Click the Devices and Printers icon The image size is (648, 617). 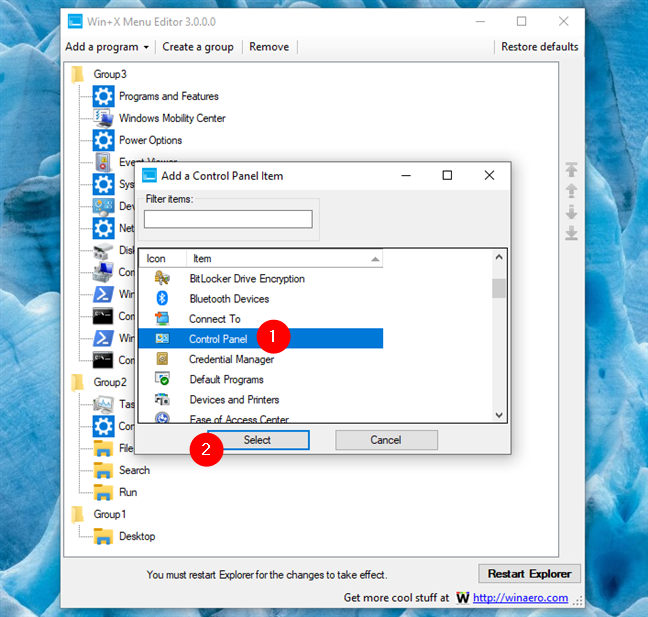pos(162,399)
